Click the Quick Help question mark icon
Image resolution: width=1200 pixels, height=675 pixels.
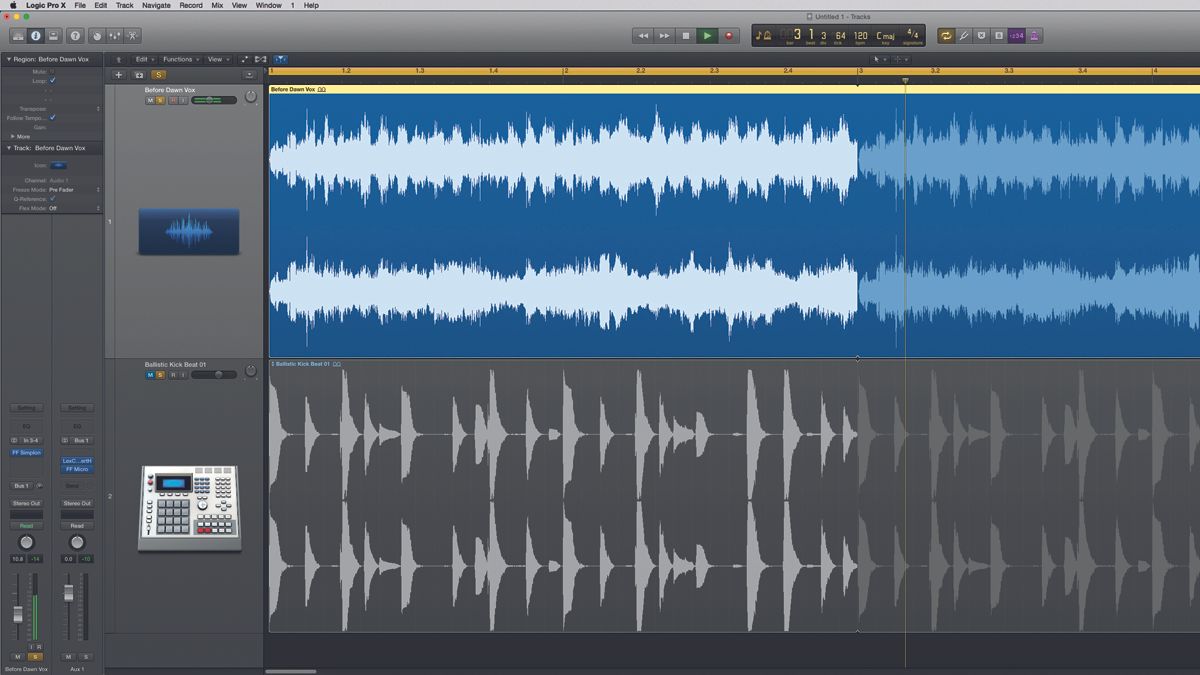(x=75, y=36)
